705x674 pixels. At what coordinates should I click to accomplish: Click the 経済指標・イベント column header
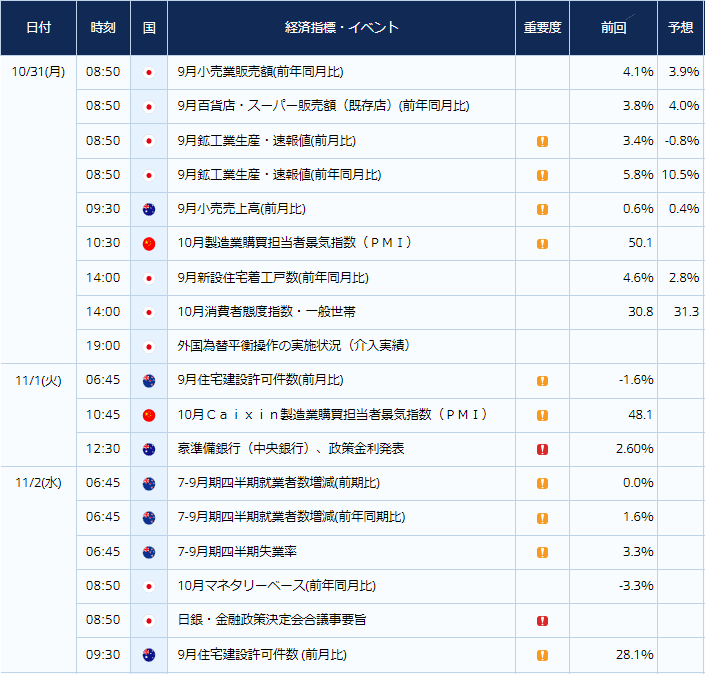(x=341, y=27)
